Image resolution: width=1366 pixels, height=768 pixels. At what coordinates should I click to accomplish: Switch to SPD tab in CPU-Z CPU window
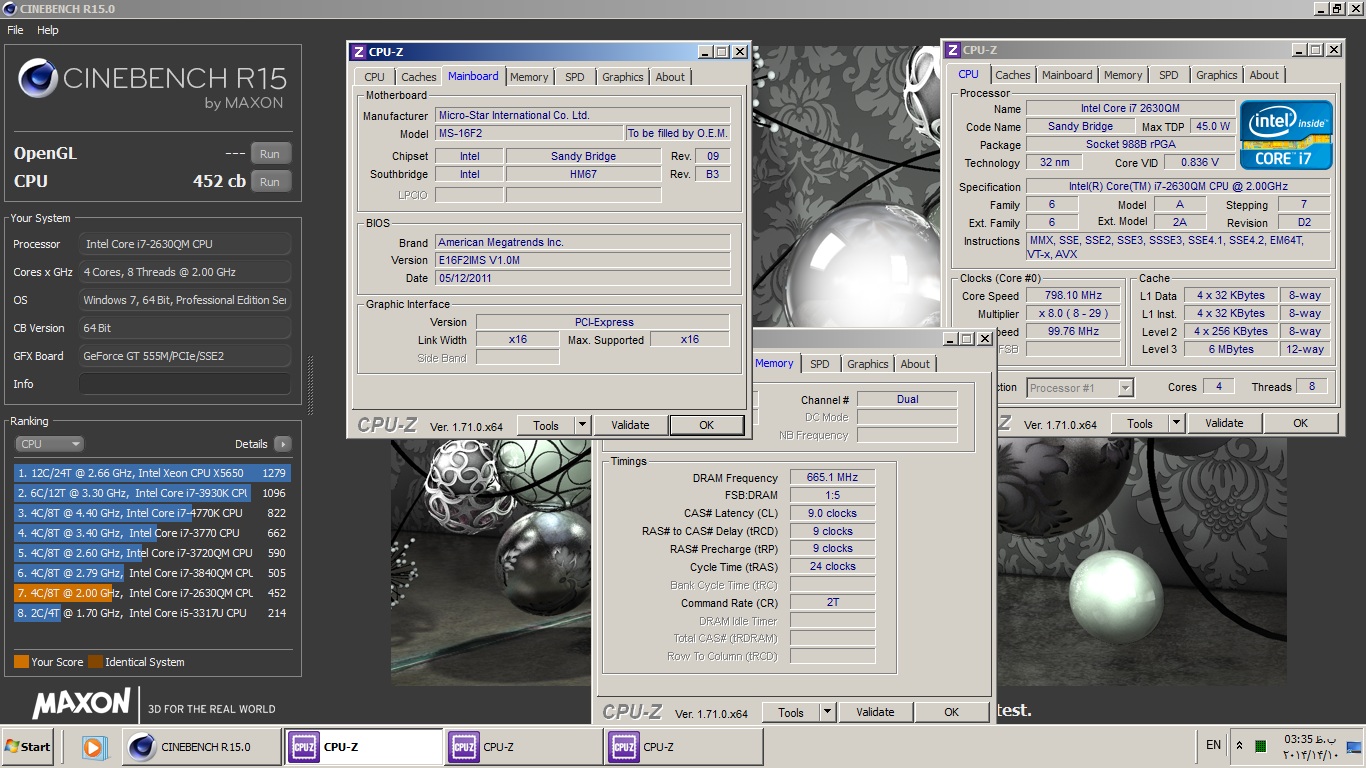pos(1169,75)
